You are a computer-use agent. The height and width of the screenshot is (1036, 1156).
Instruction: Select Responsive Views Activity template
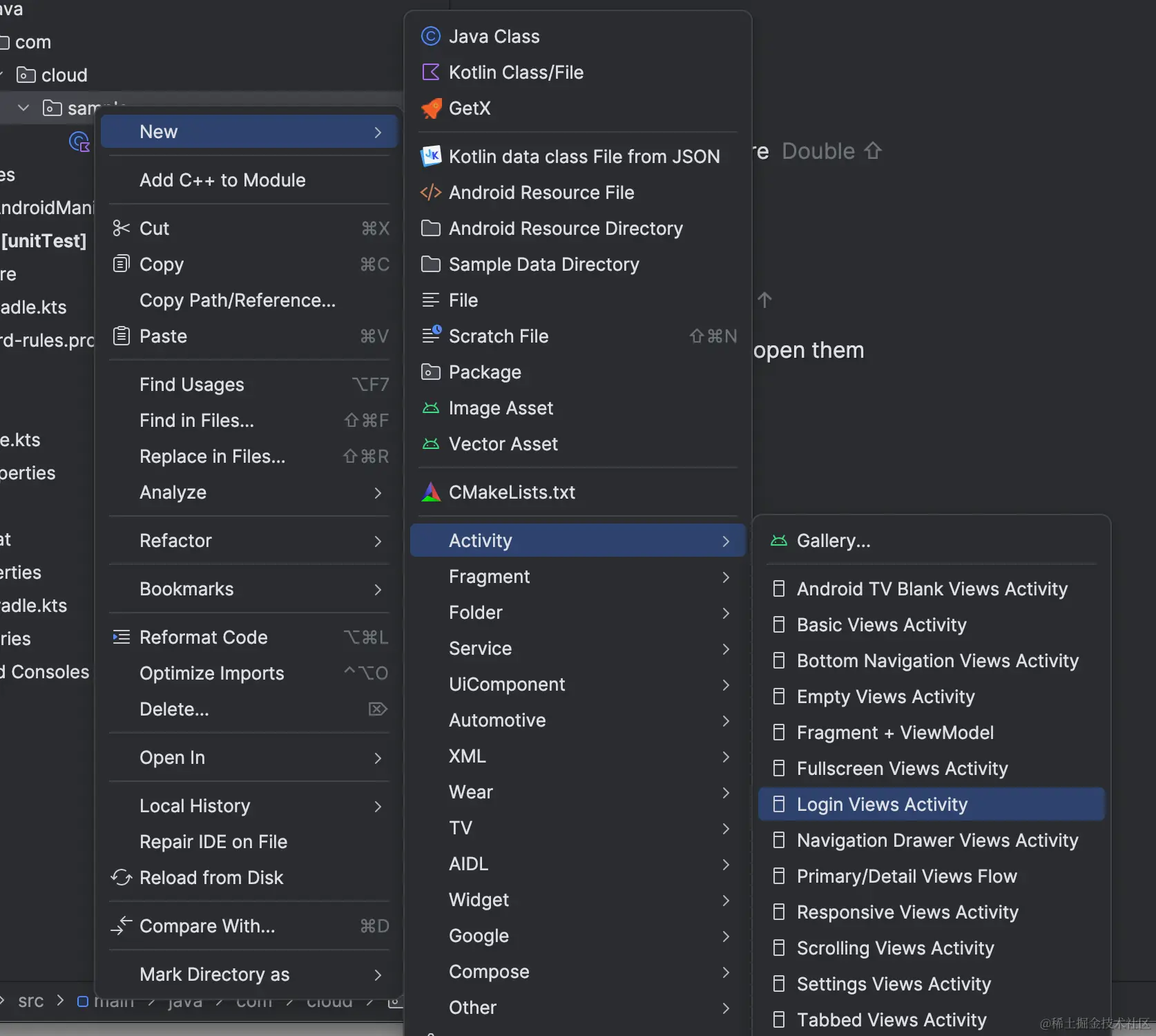tap(932, 912)
